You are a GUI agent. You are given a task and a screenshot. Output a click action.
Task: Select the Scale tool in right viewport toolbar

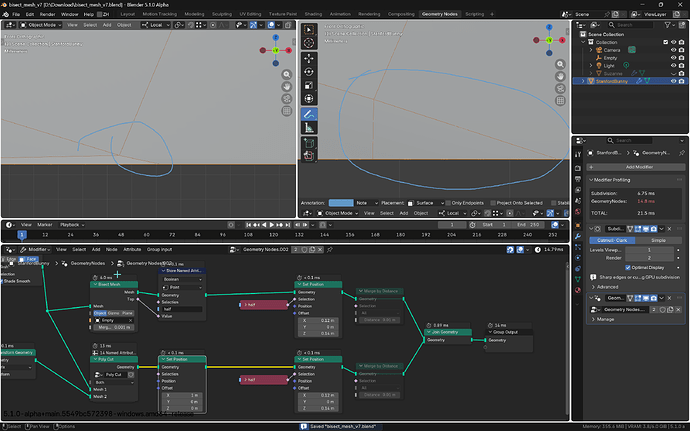pyautogui.click(x=309, y=85)
